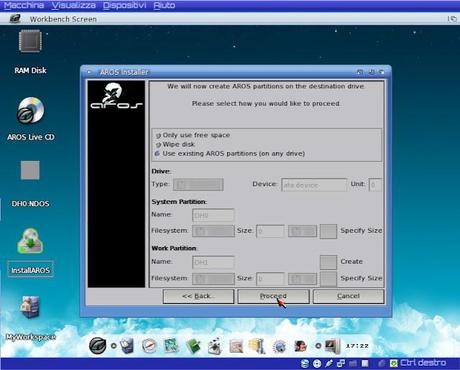The height and width of the screenshot is (370, 460).
Task: Launch the compass browser dock icon
Action: (x=149, y=346)
